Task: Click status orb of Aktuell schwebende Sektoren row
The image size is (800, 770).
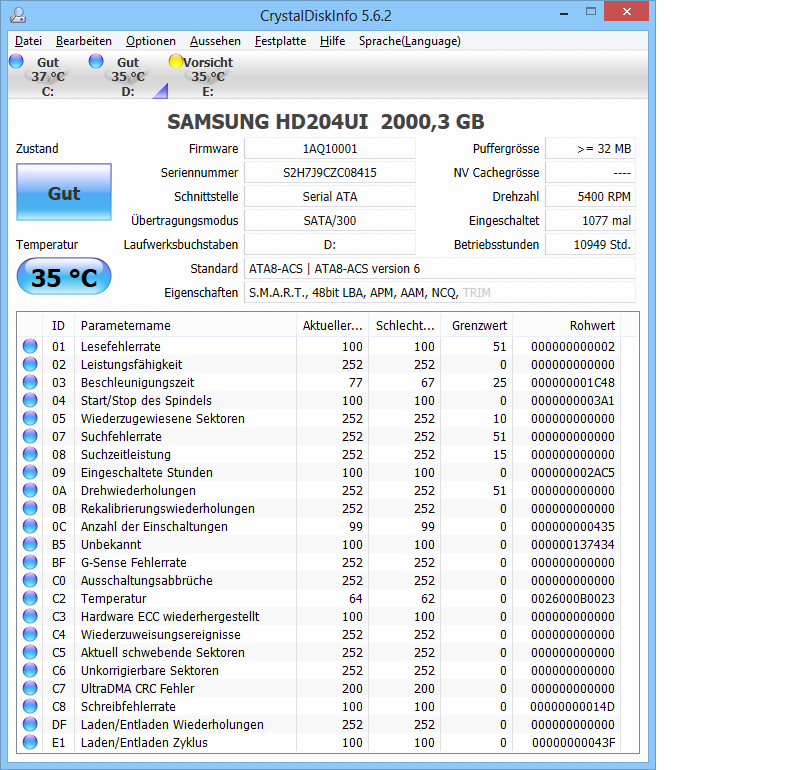Action: point(30,652)
